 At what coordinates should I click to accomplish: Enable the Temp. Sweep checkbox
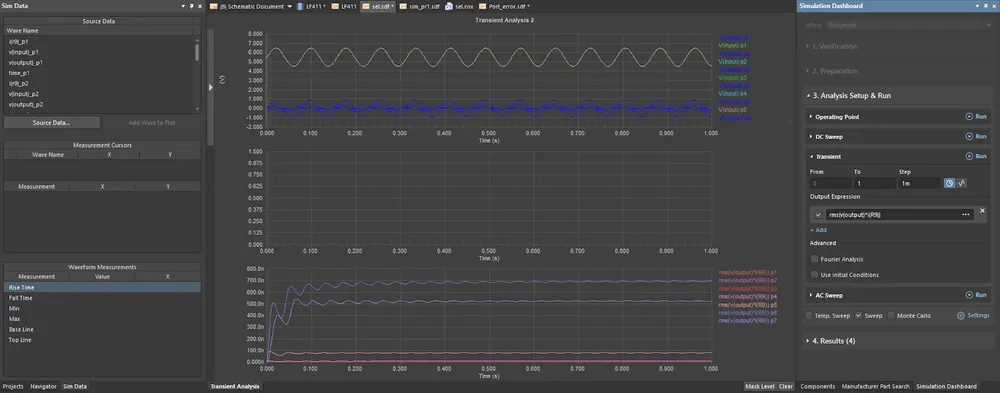[x=809, y=316]
